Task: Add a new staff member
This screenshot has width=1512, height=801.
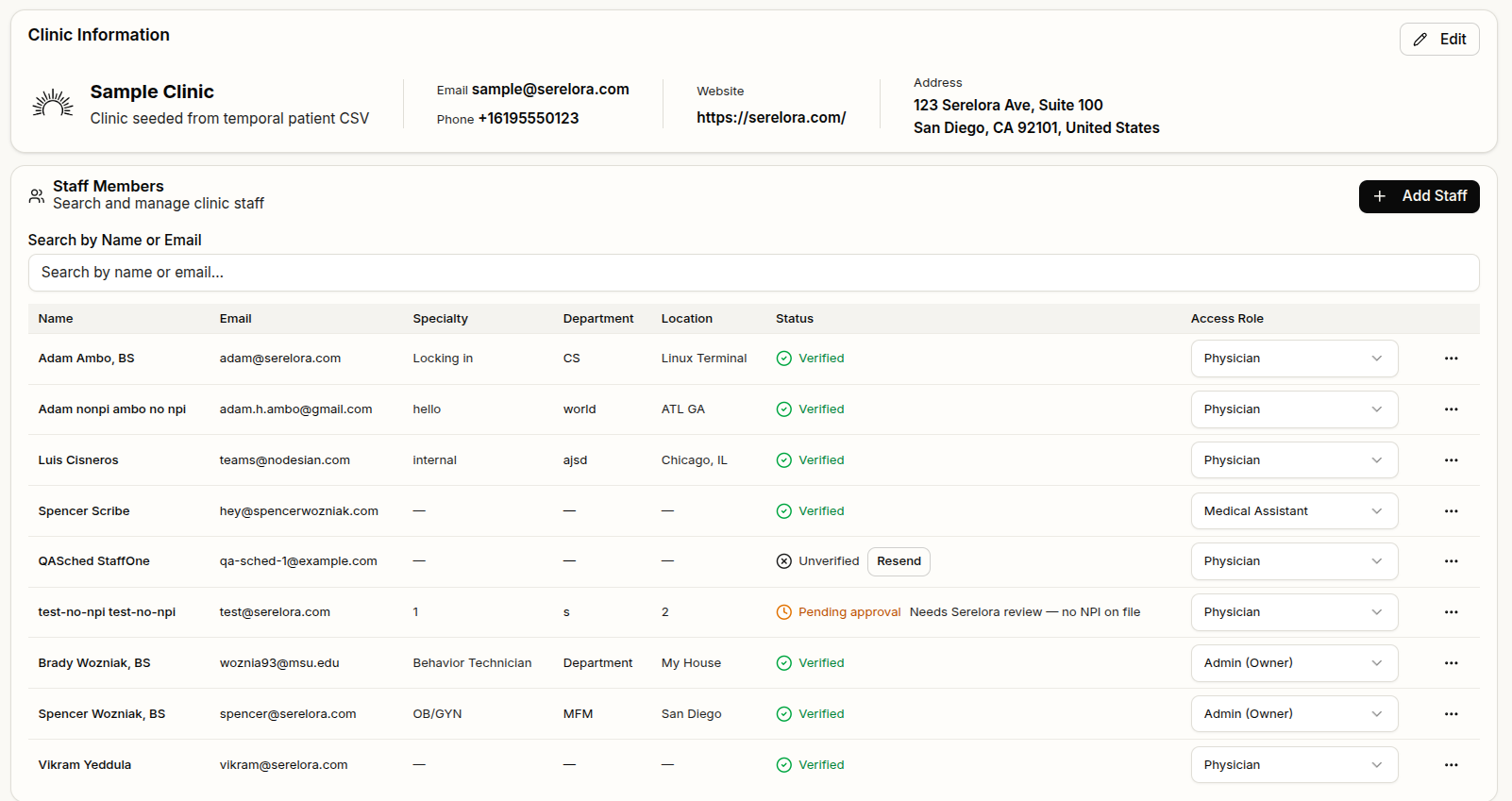Action: [x=1419, y=196]
